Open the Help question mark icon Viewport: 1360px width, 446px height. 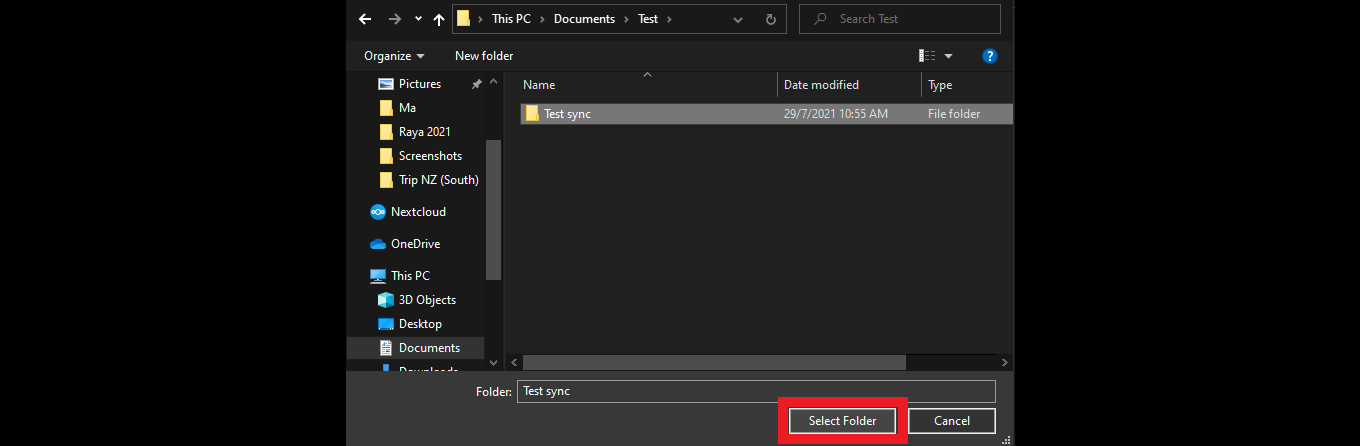pos(990,56)
